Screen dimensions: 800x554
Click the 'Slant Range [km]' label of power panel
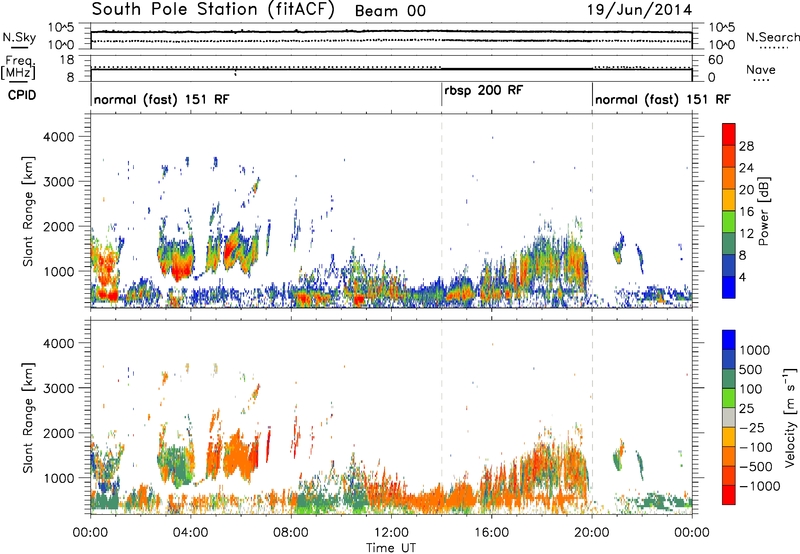click(28, 211)
